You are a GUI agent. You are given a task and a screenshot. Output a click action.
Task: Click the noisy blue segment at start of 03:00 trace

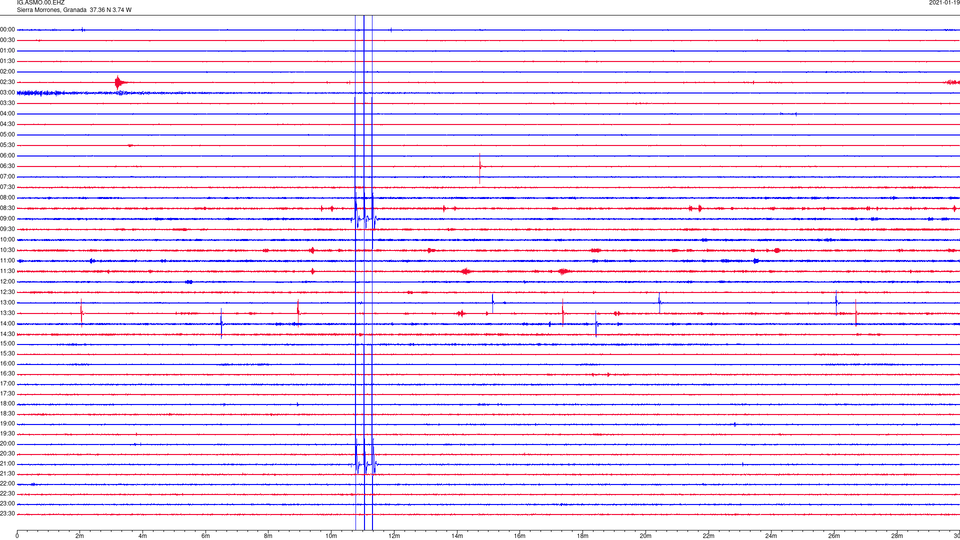click(40, 93)
